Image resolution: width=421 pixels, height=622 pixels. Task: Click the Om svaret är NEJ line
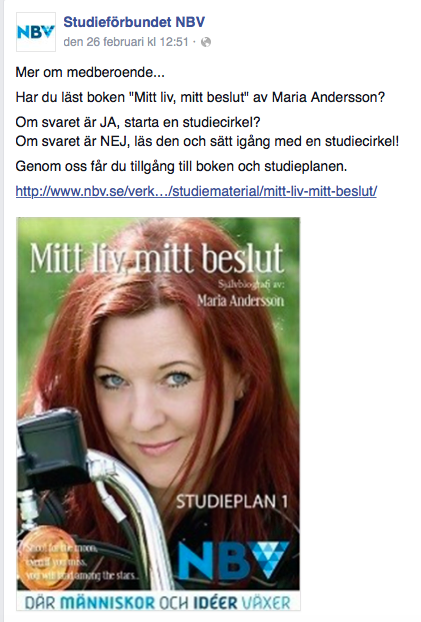click(207, 142)
